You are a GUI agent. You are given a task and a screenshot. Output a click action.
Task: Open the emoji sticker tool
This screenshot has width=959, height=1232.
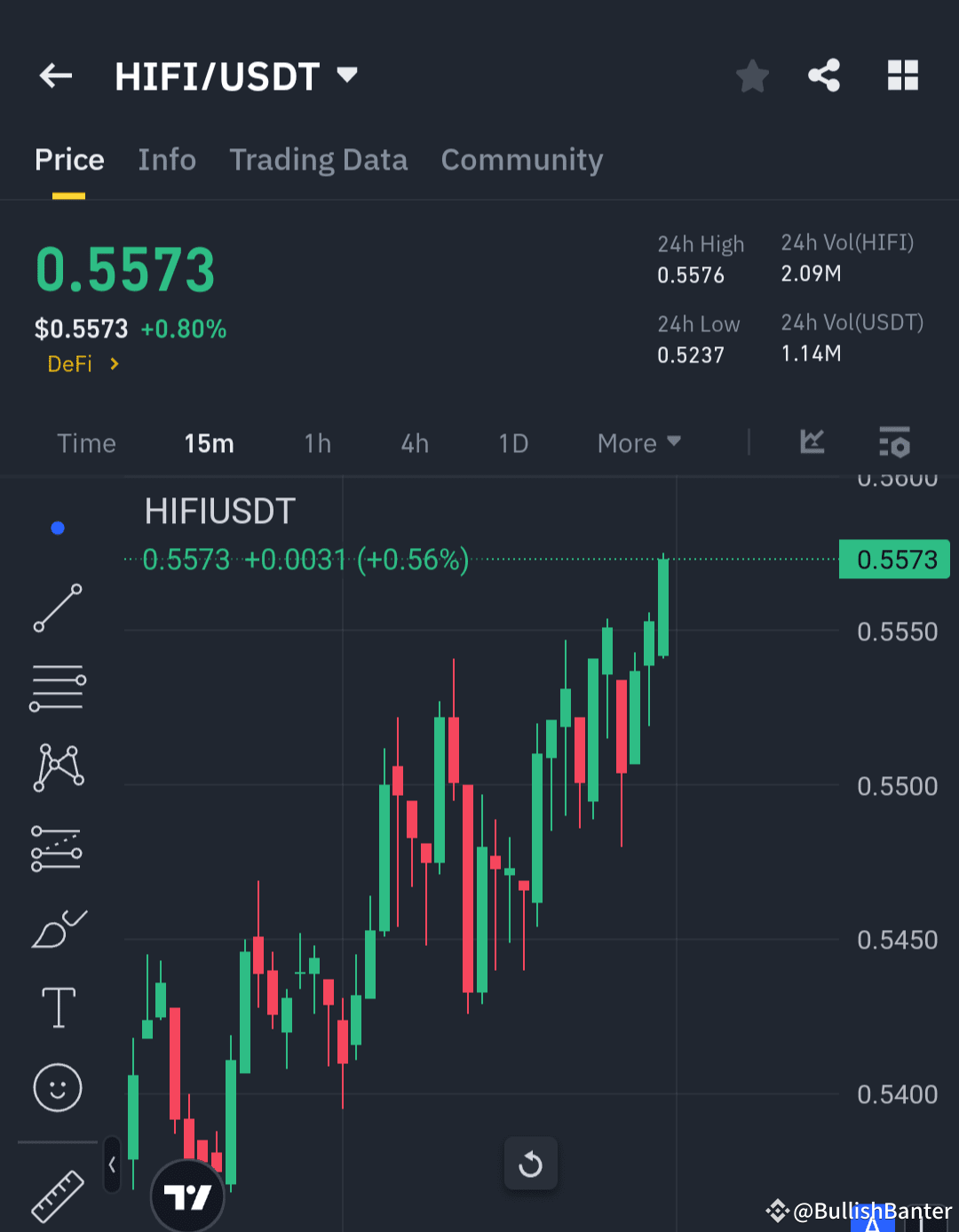tap(57, 1087)
